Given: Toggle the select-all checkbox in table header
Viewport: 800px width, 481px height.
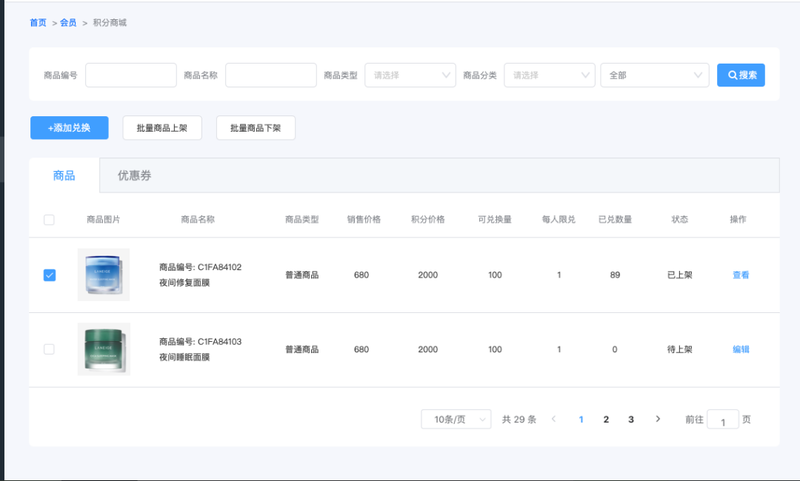Looking at the screenshot, I should click(49, 220).
